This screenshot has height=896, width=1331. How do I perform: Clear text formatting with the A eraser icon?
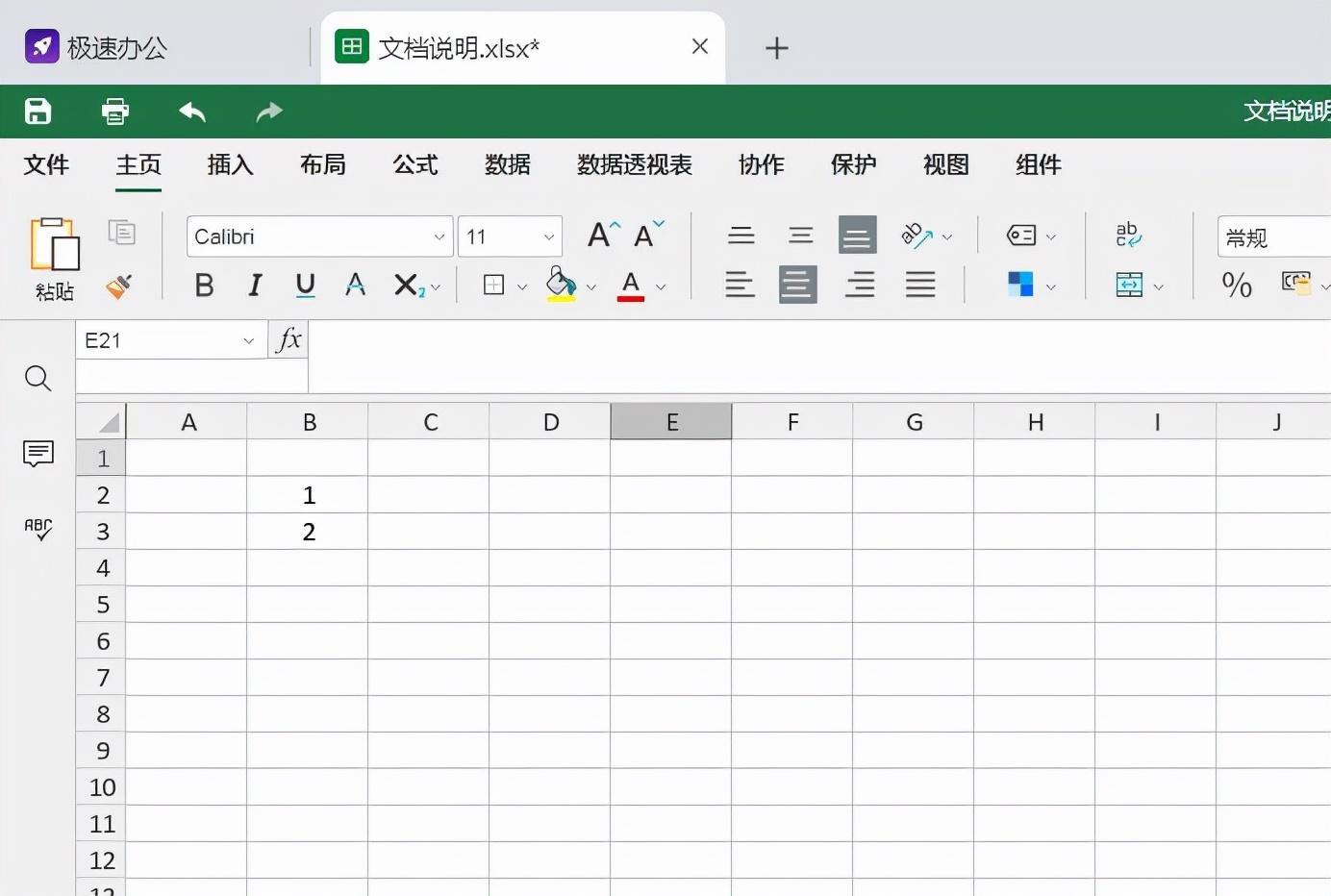[355, 285]
